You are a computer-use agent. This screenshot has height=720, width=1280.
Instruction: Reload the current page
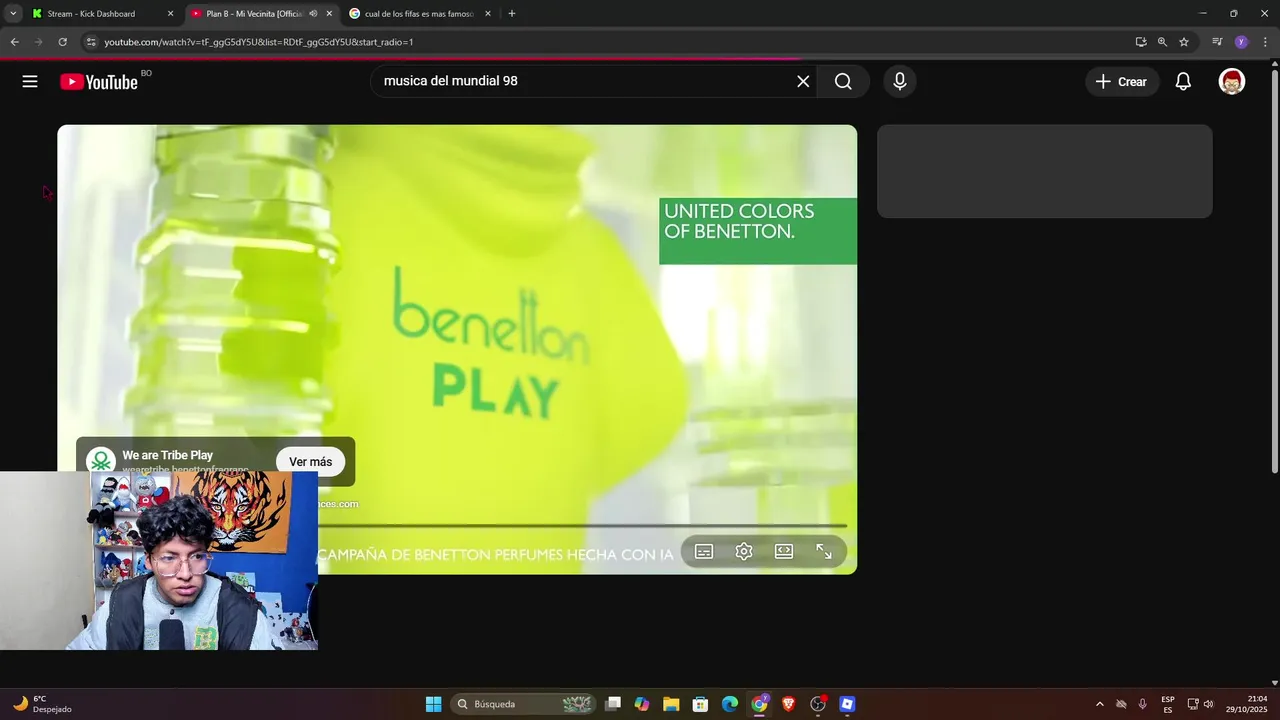point(62,42)
